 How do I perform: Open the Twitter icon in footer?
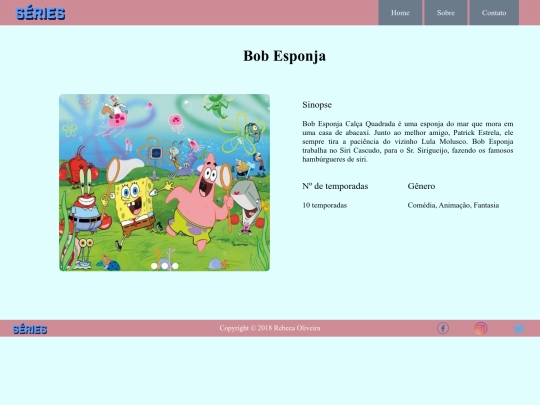click(x=519, y=328)
